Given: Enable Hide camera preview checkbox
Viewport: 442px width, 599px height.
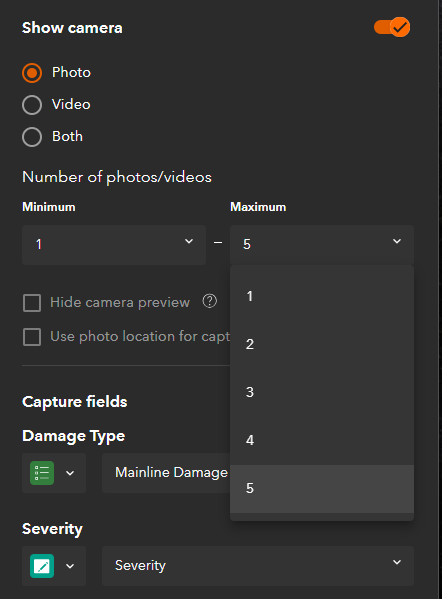Looking at the screenshot, I should tap(32, 303).
